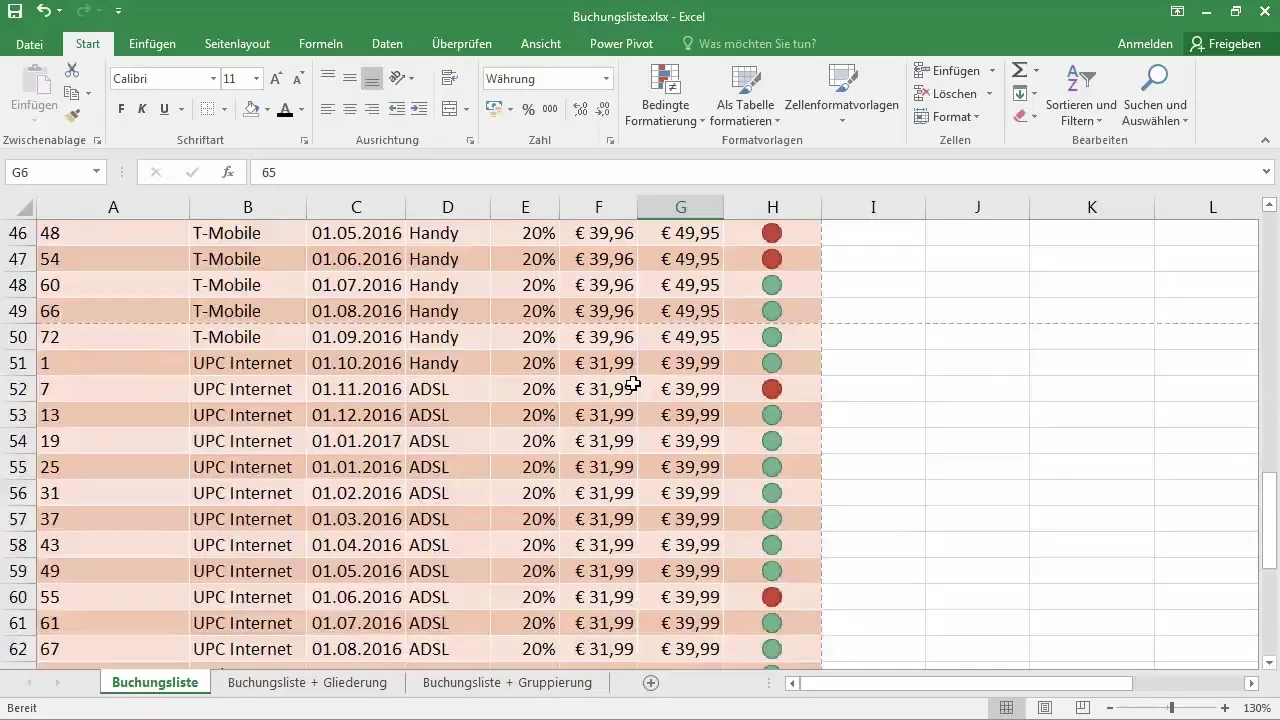Toggle align text left

[328, 109]
